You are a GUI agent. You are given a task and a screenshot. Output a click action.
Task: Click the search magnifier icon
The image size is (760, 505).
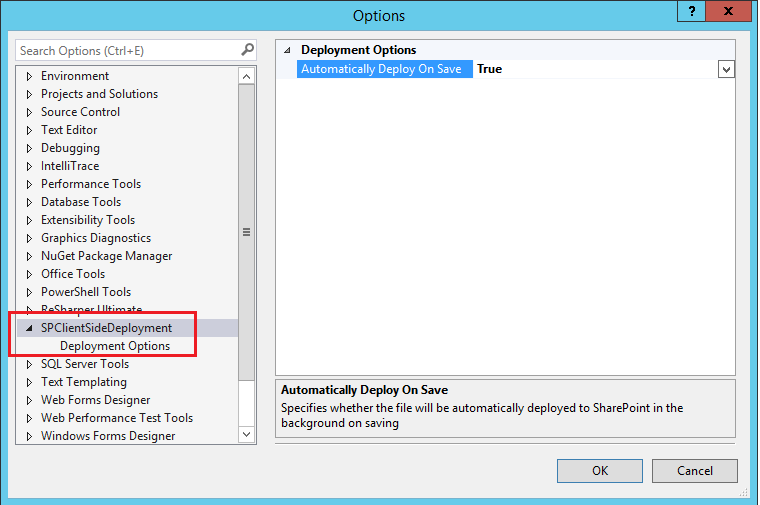point(247,50)
